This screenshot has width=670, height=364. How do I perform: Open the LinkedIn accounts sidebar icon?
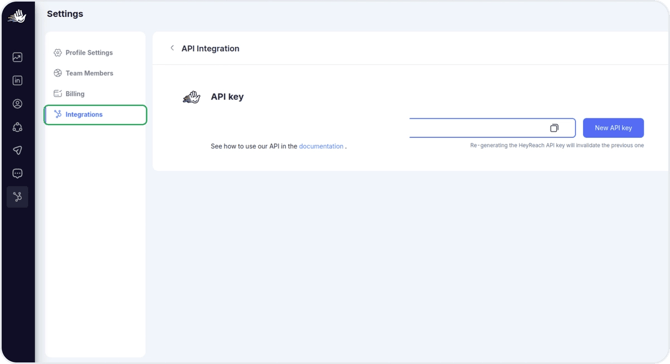point(18,80)
